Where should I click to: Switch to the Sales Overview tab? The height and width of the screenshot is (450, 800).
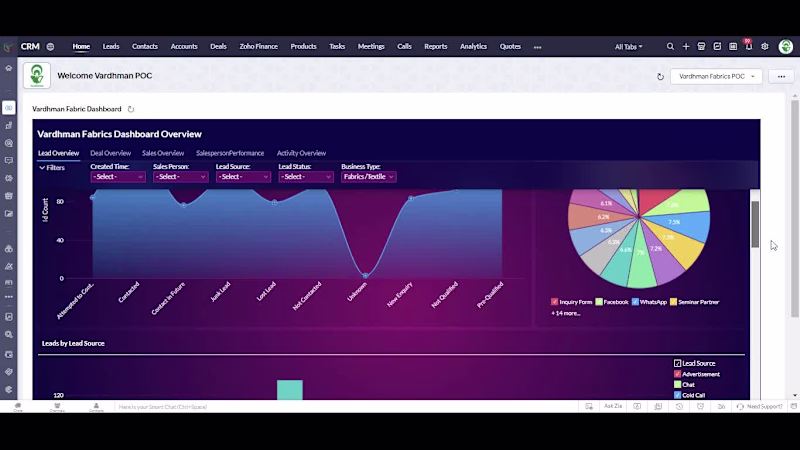(163, 153)
